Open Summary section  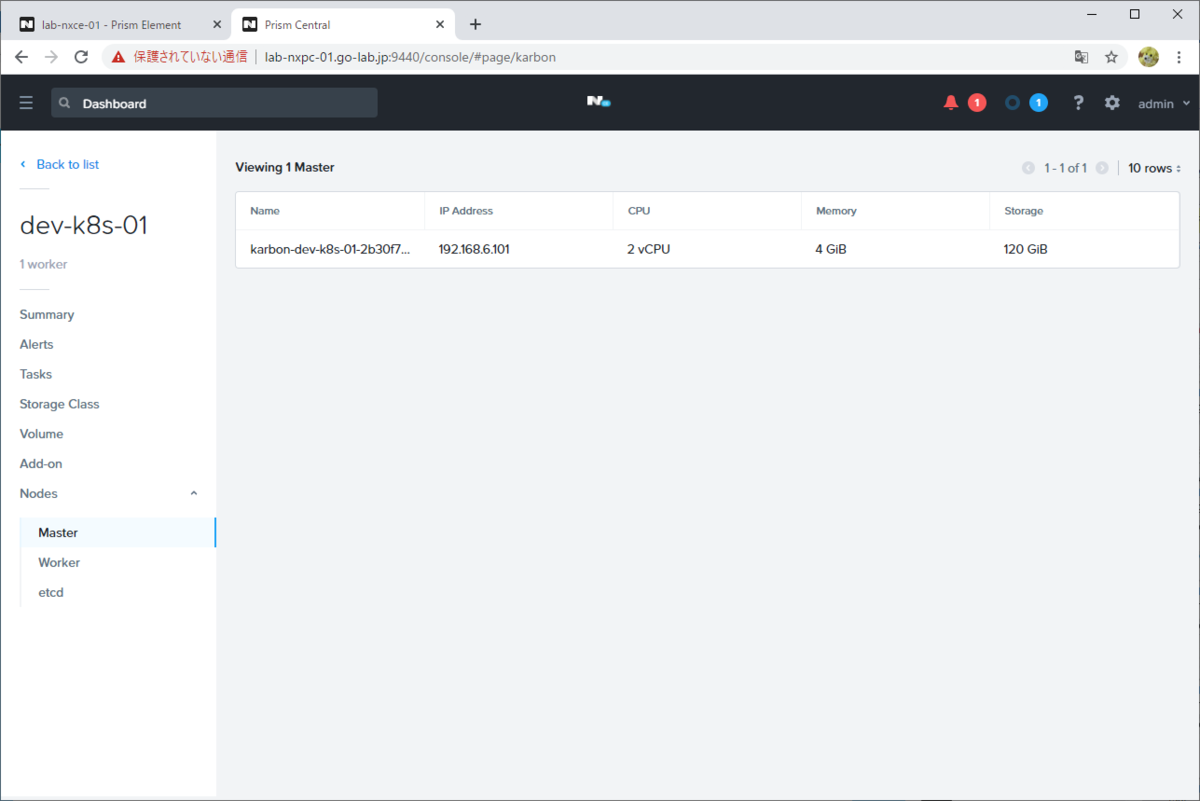pyautogui.click(x=47, y=314)
